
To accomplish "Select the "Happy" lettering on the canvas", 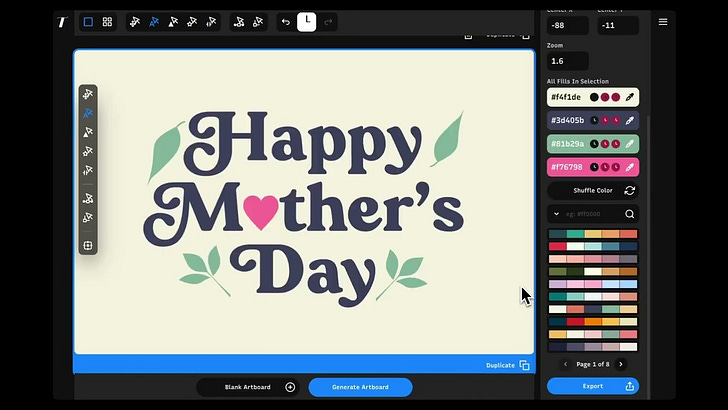I will tap(302, 142).
